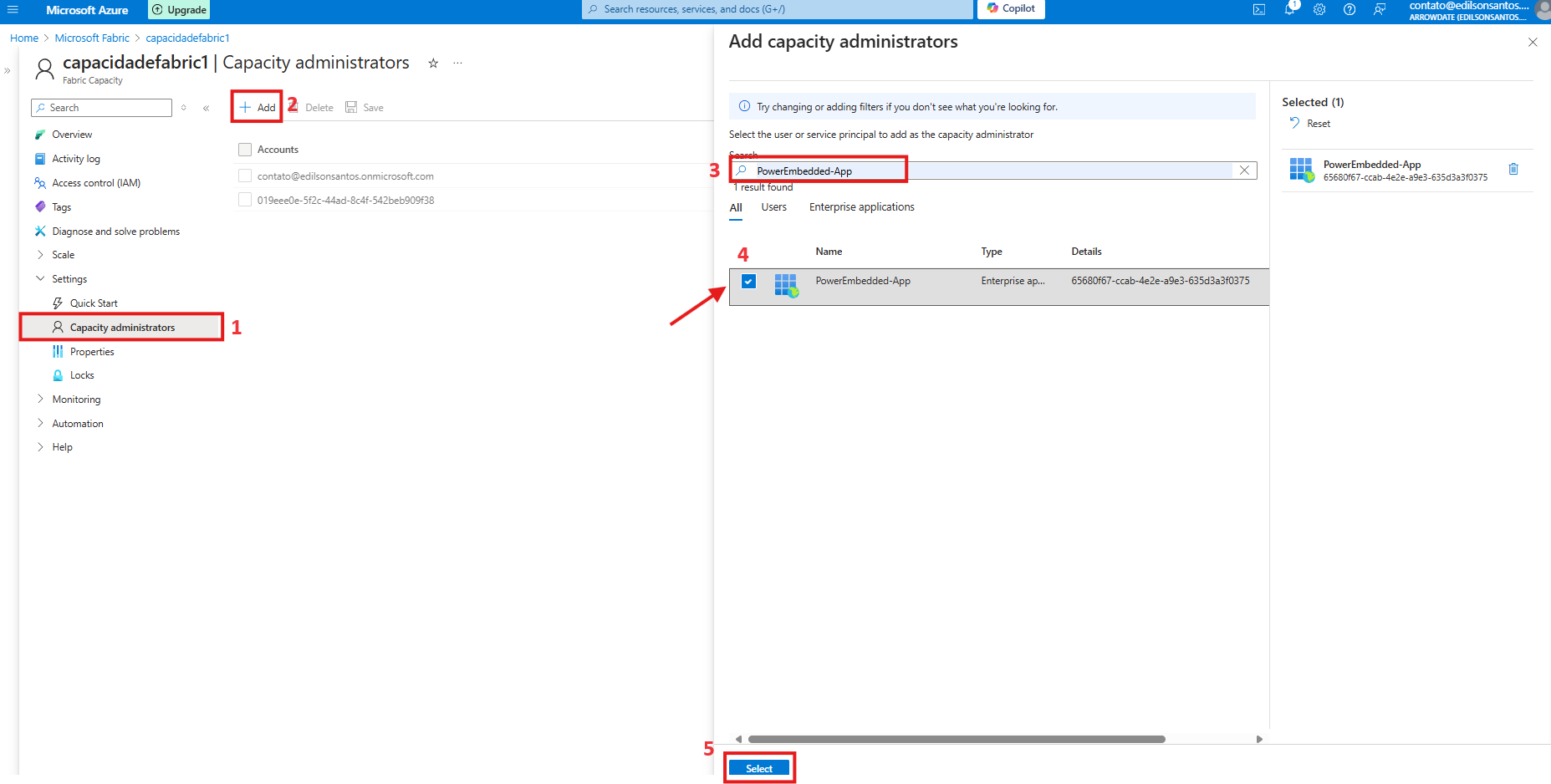Viewport: 1551px width, 784px height.
Task: Collapse the Settings section
Action: 40,279
